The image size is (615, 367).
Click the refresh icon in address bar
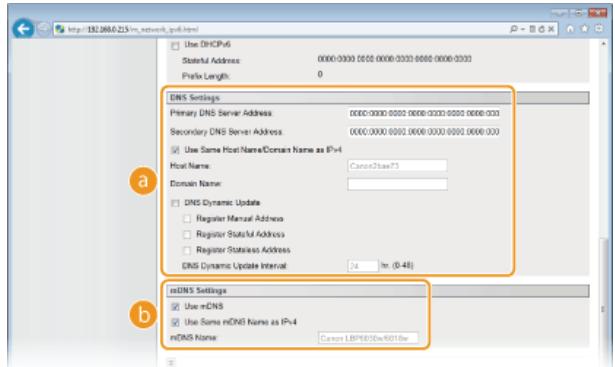pos(542,29)
